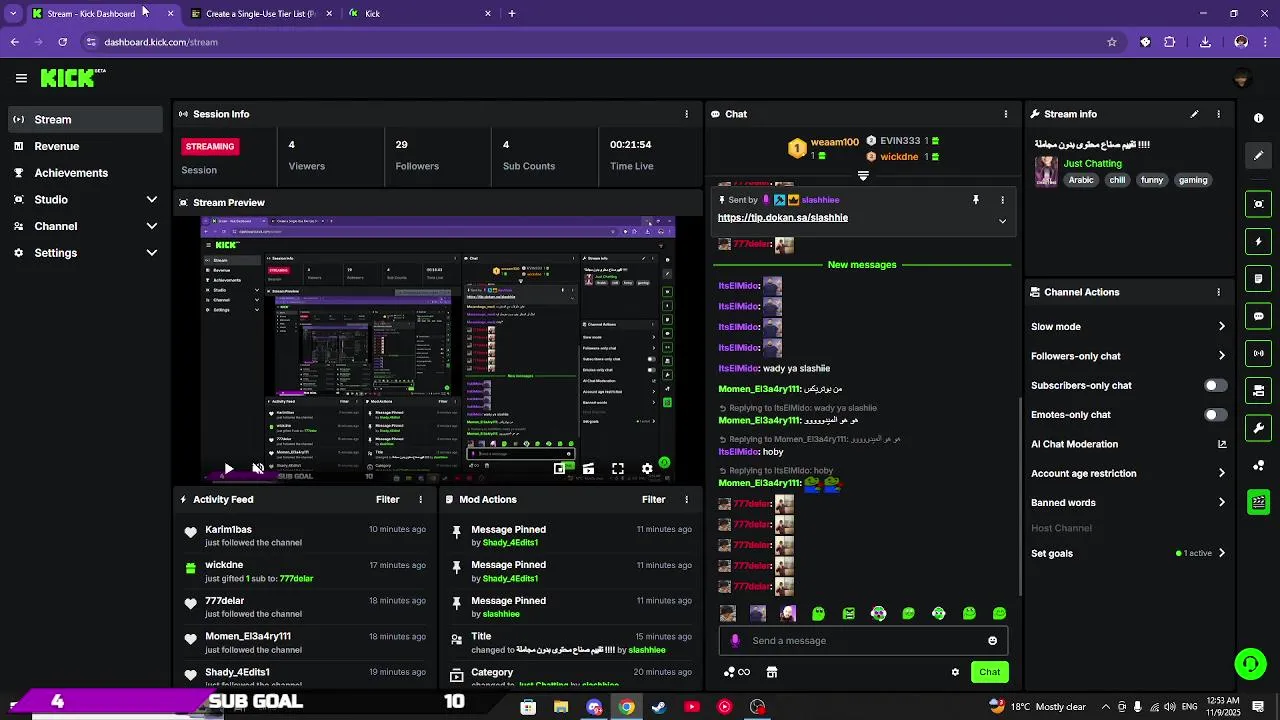Screen dimensions: 1280x720
Task: Open Account age restriction arrow
Action: 1221,473
